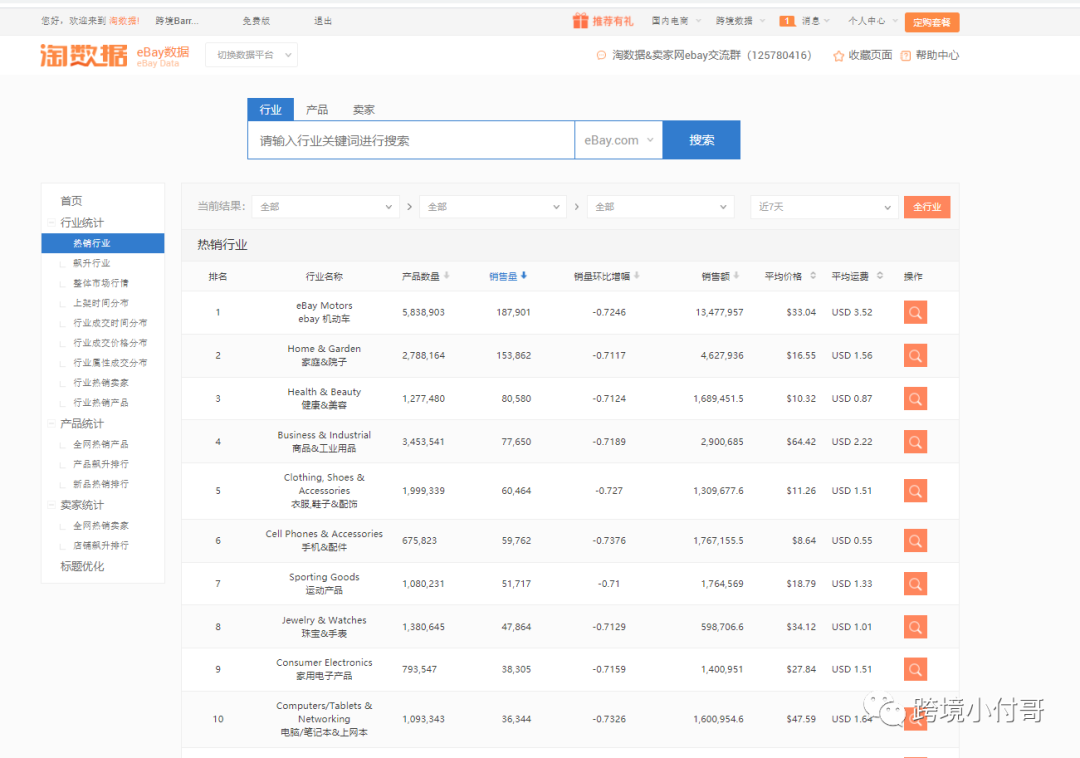Click magnifier icon in eBay Motors row
Screen dimensions: 1080x758
pos(915,313)
